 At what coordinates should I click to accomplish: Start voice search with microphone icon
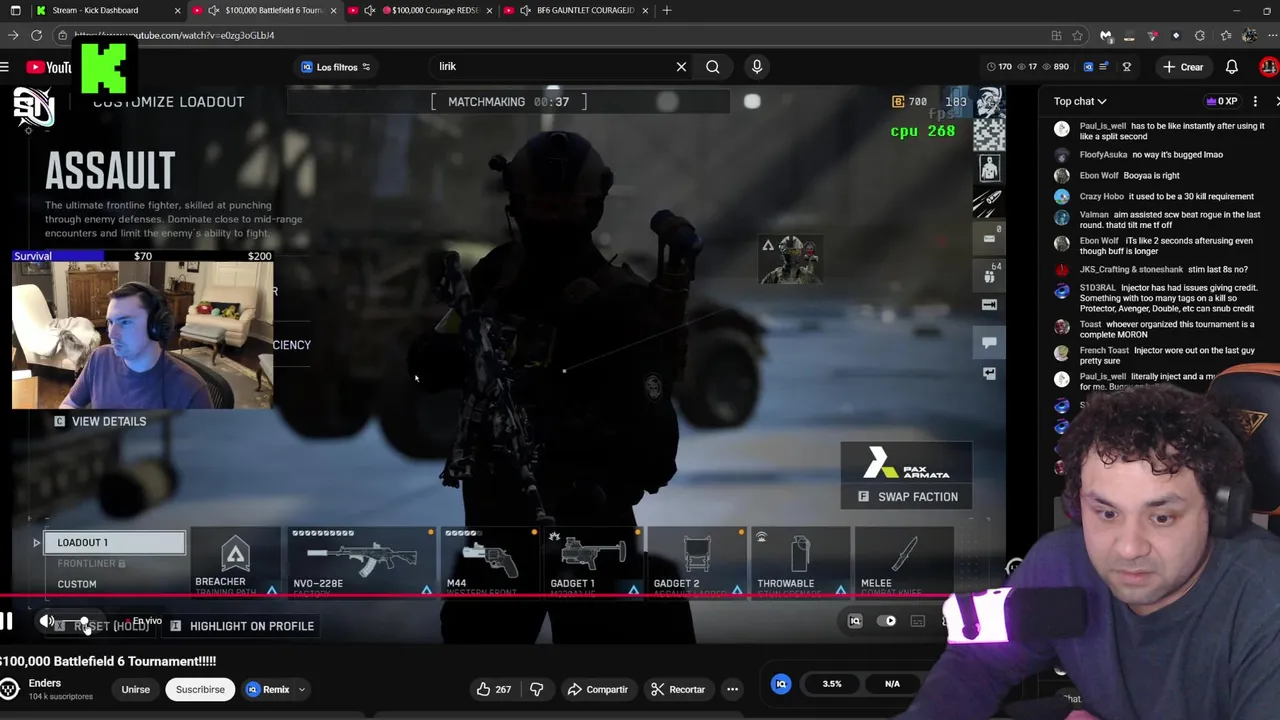click(x=757, y=67)
